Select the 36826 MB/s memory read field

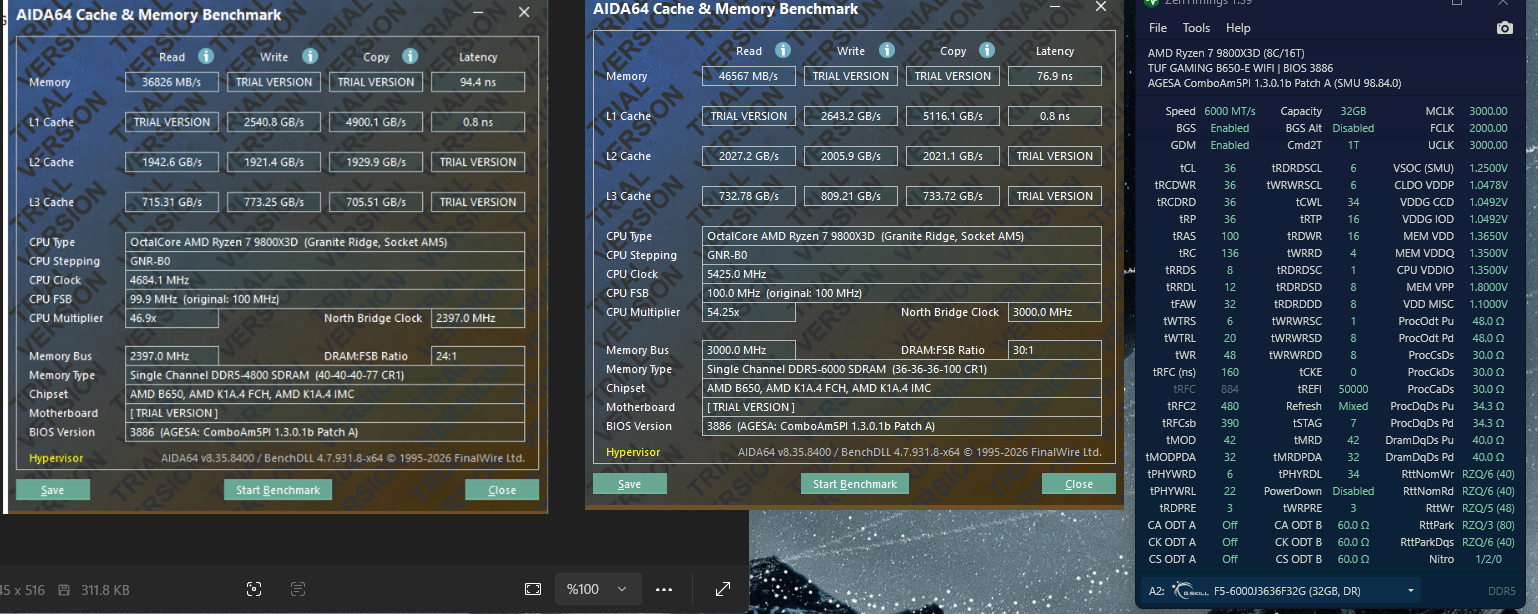pyautogui.click(x=172, y=82)
